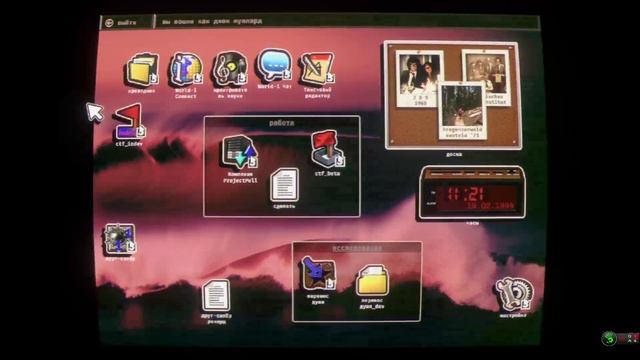Click the 1988 couple photo on corkboard
Image resolution: width=640 pixels, height=360 pixels.
[x=420, y=79]
